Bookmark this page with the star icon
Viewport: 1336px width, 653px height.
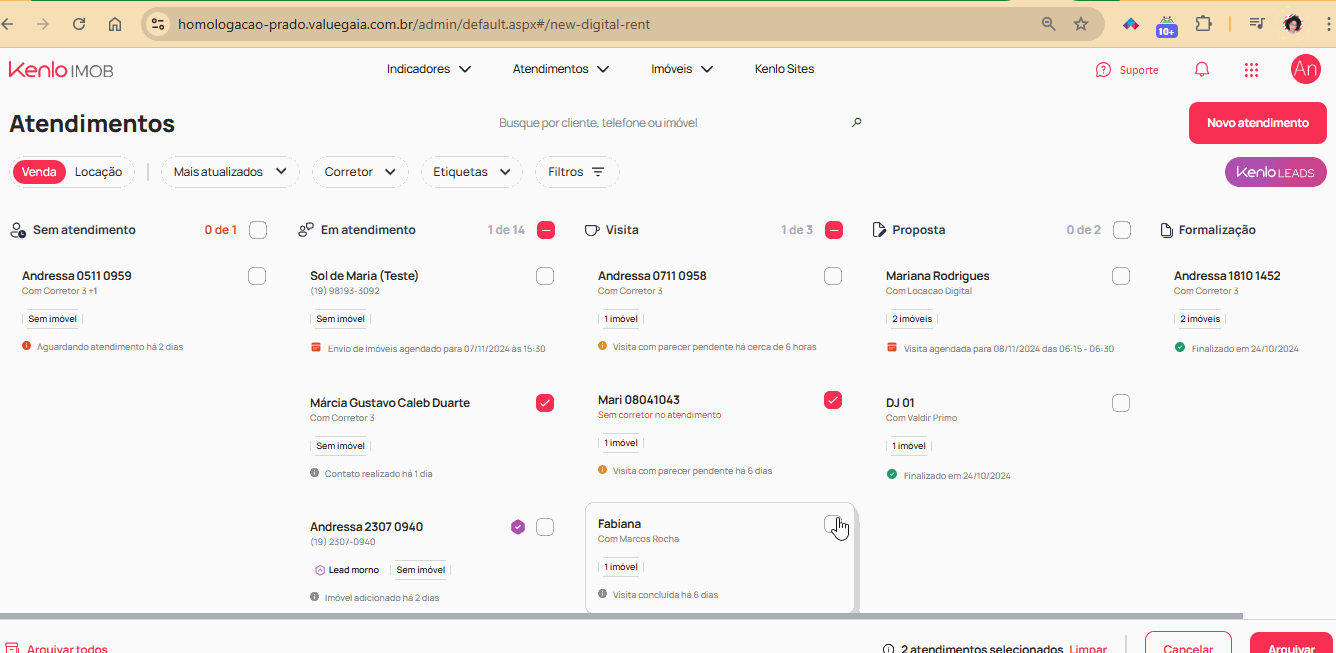point(1081,23)
